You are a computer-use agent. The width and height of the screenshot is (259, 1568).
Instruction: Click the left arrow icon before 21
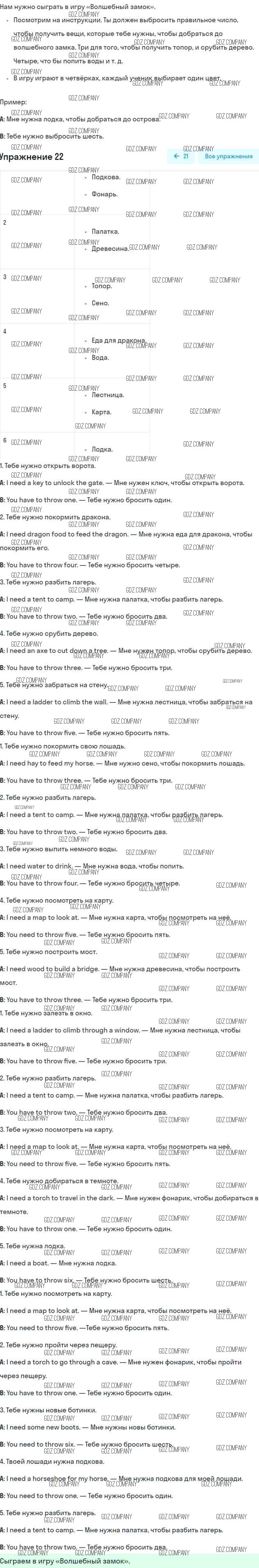pos(176,157)
